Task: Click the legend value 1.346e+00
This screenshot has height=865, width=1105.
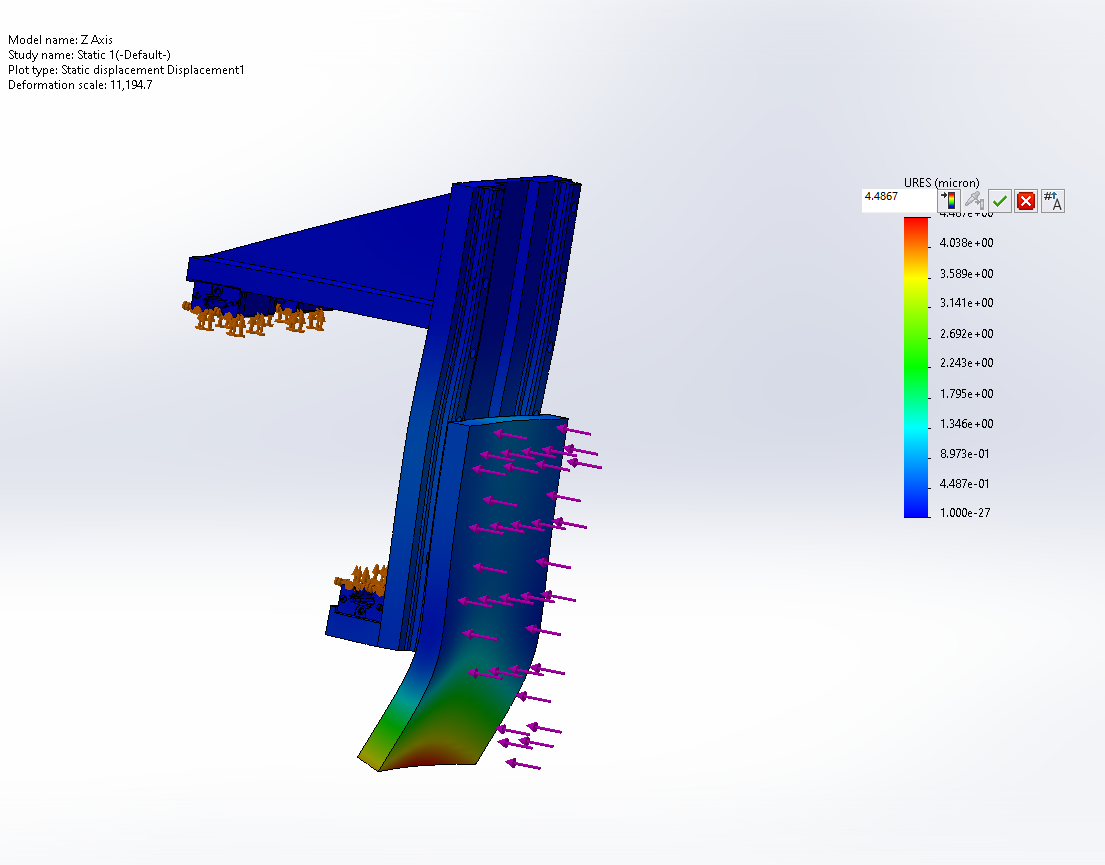Action: (966, 424)
